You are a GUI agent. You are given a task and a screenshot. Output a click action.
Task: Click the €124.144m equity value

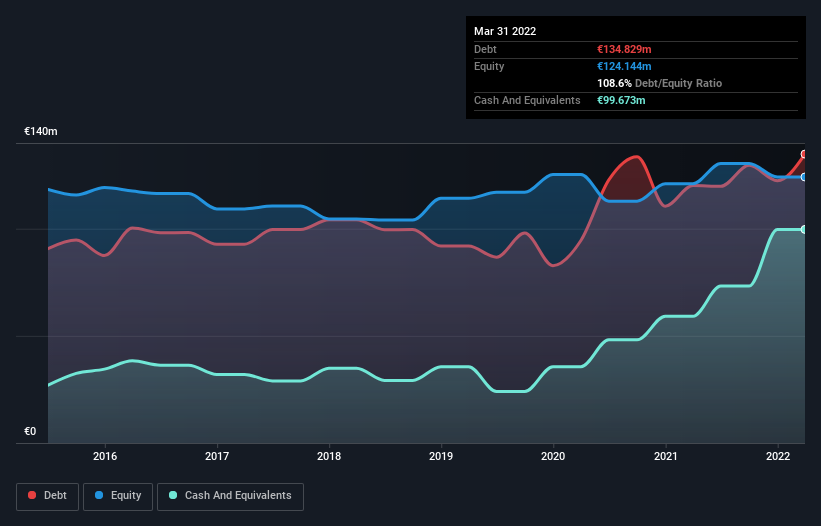tap(624, 66)
